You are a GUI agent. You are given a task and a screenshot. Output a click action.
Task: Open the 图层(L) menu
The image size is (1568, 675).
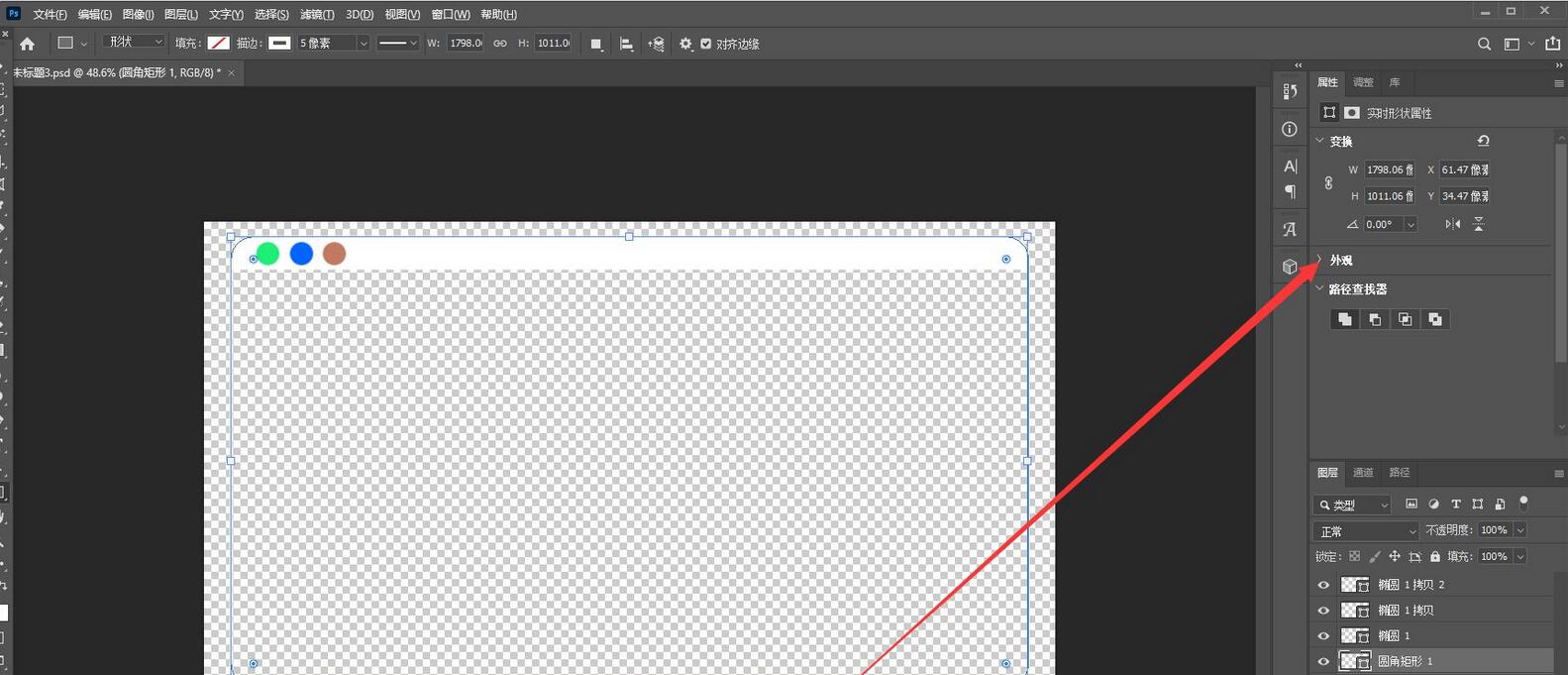click(x=180, y=14)
